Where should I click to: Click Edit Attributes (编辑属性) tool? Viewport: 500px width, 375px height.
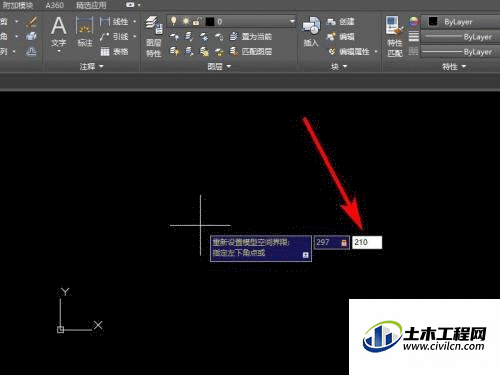click(x=349, y=52)
